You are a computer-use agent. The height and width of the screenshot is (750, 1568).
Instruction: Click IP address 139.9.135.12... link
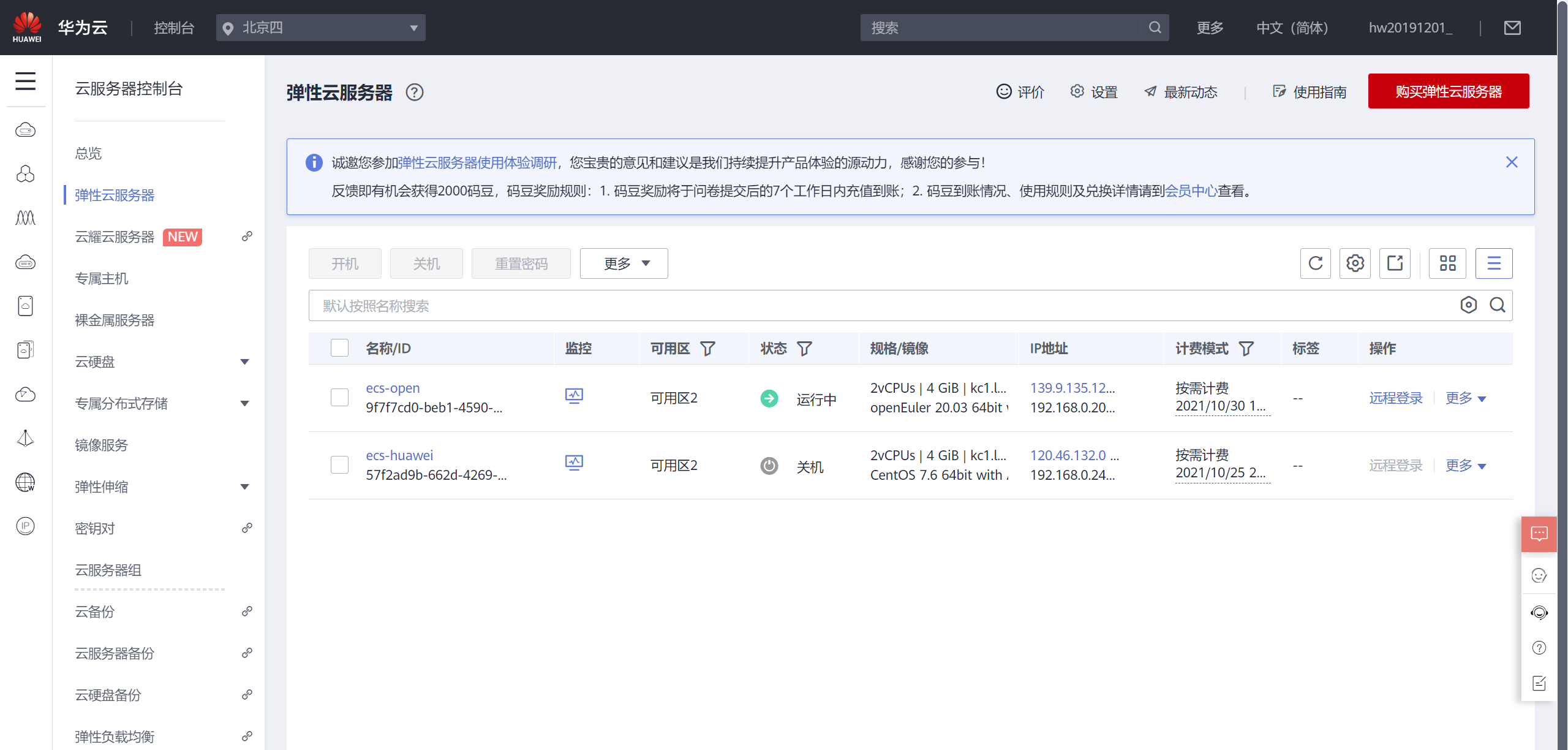coord(1072,388)
